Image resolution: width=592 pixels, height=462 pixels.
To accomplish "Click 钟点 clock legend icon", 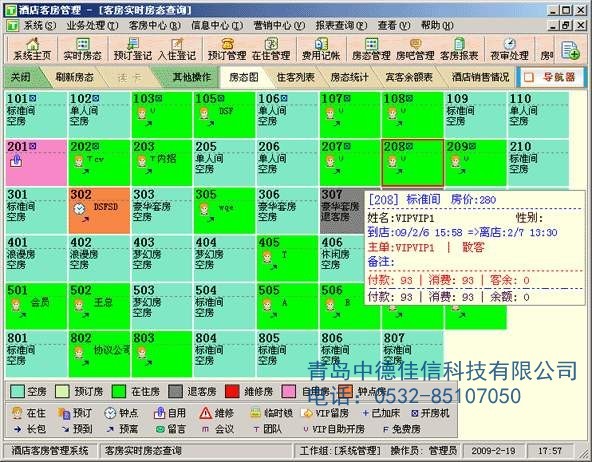I will [x=110, y=413].
